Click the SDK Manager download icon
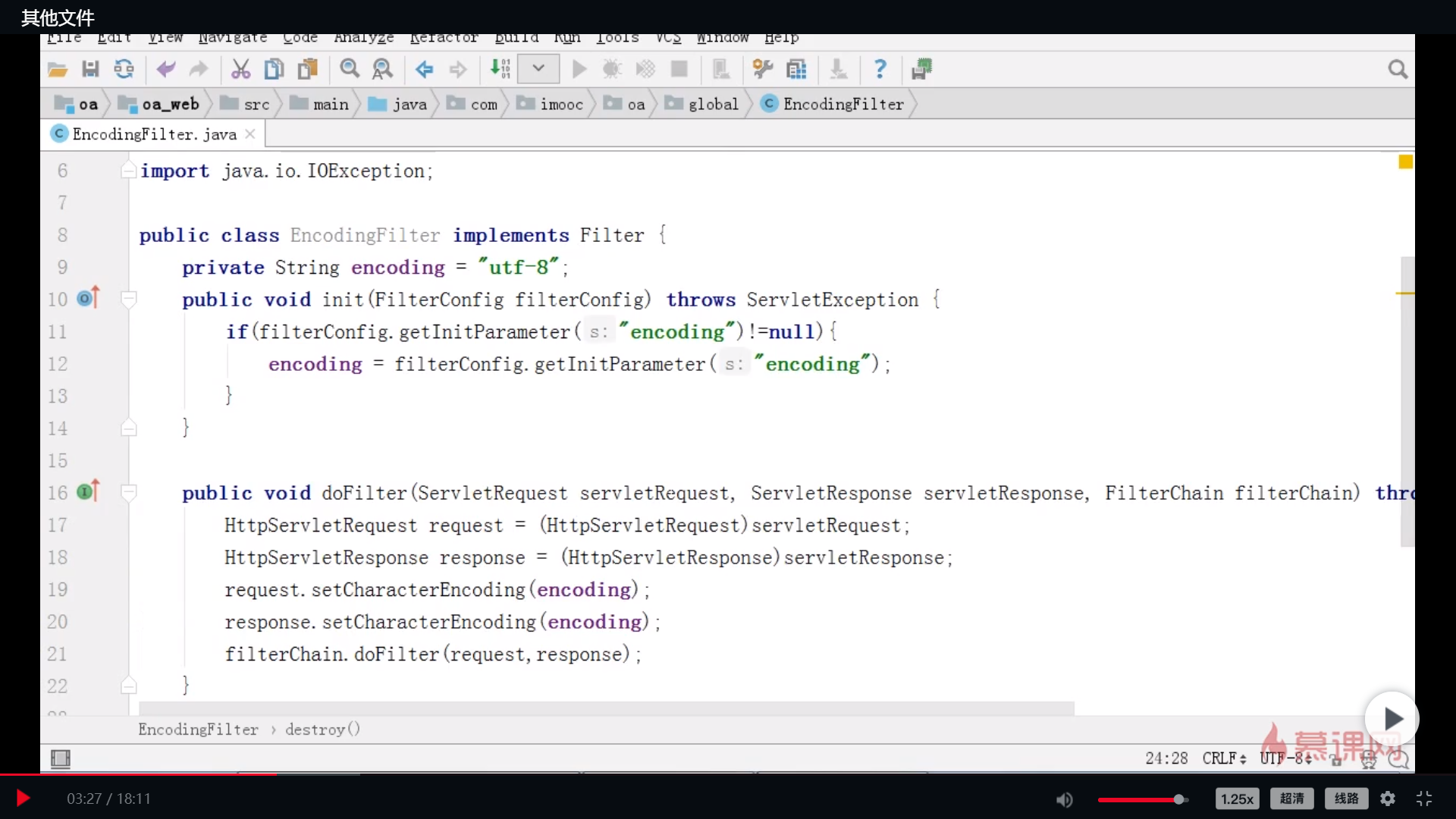Image resolution: width=1456 pixels, height=819 pixels. point(838,70)
